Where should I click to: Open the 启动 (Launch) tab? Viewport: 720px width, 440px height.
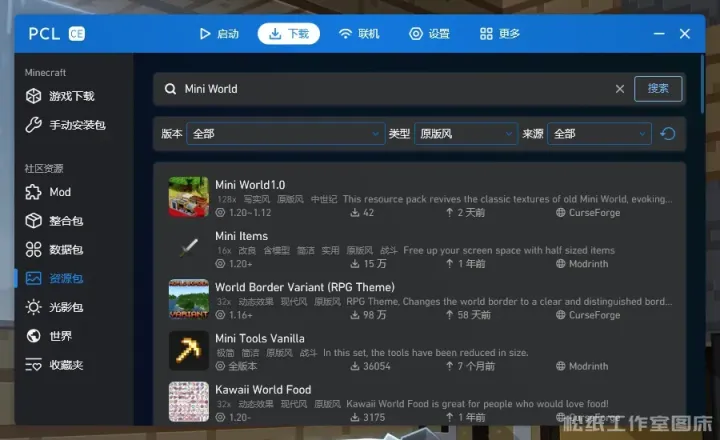219,34
